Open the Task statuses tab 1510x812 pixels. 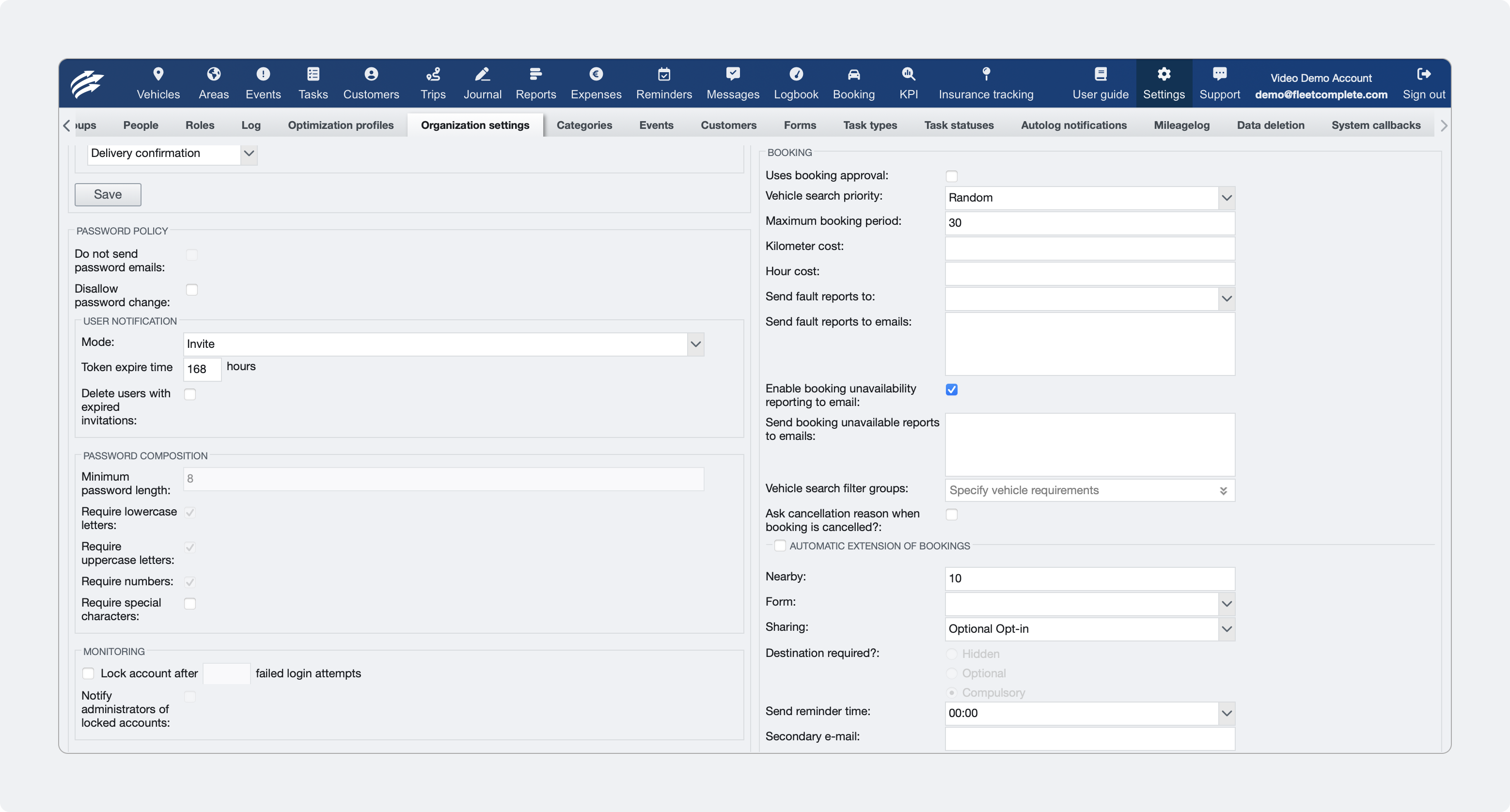click(x=959, y=125)
